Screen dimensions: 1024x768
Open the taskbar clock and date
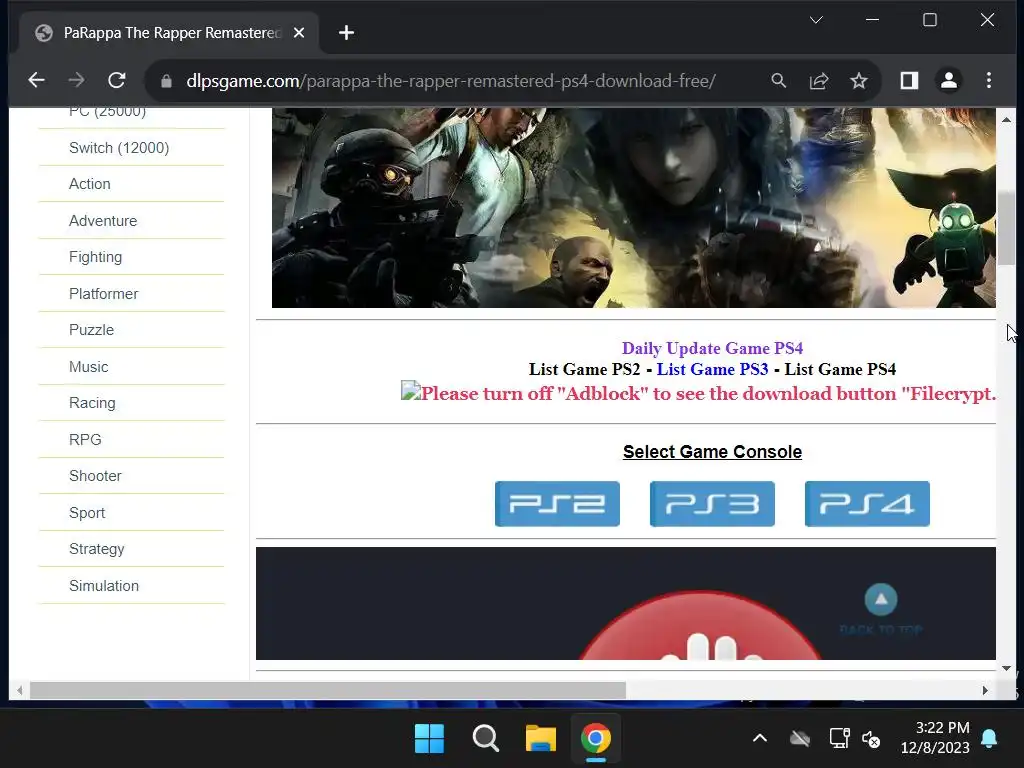click(x=935, y=737)
